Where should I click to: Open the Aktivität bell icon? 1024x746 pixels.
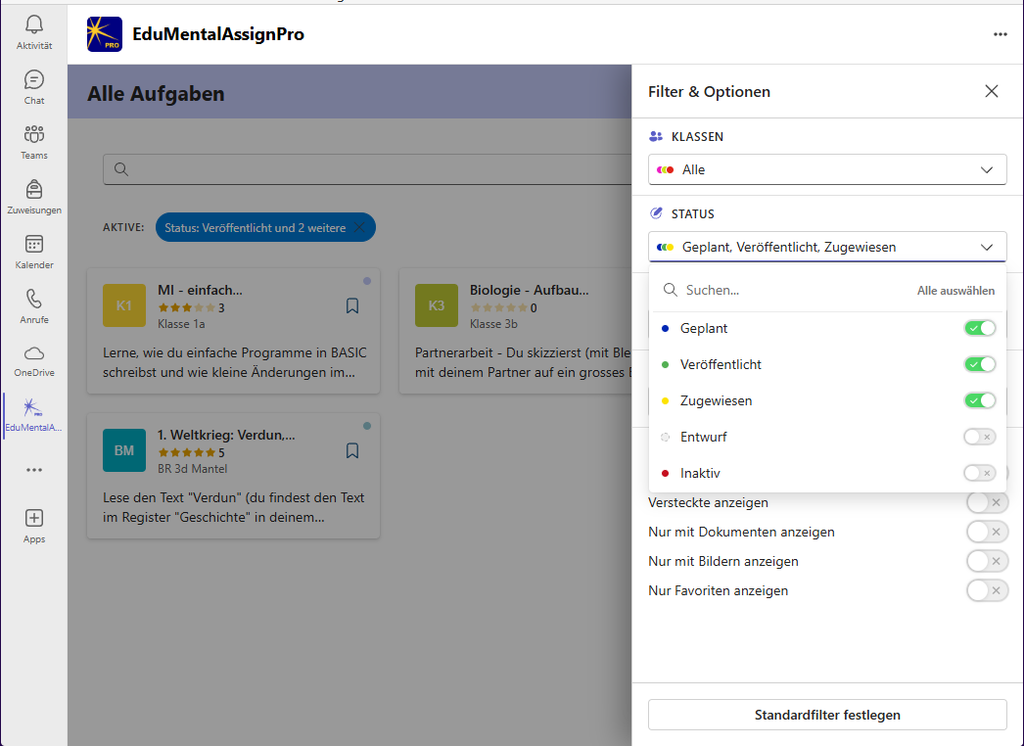pos(34,25)
